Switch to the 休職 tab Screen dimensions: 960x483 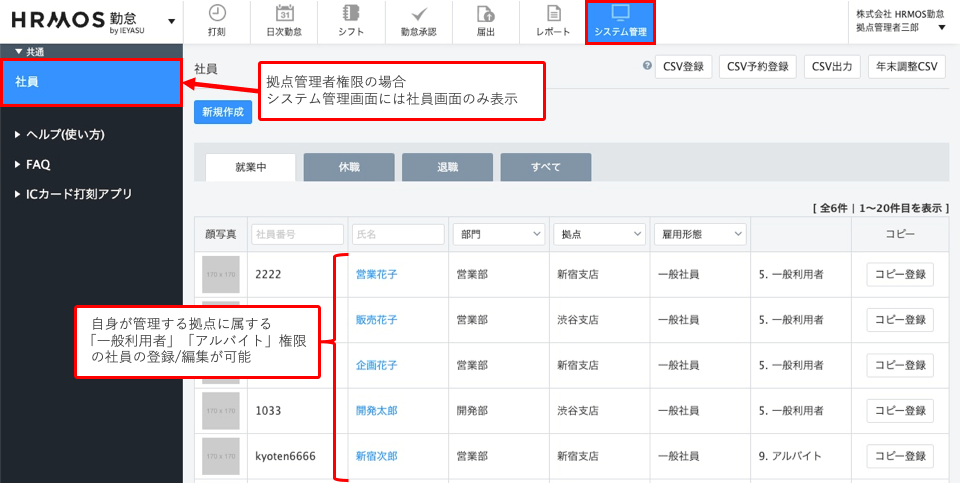349,167
